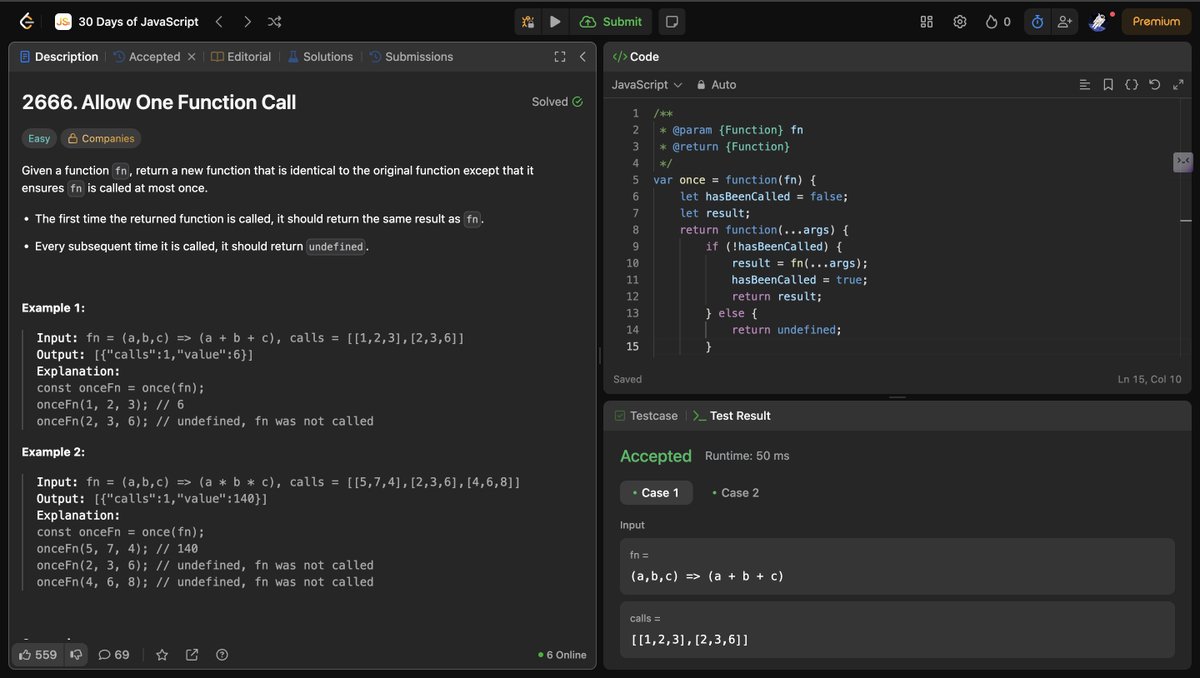The height and width of the screenshot is (678, 1200).
Task: Click the Runtime: 50 ms text
Action: (x=747, y=456)
